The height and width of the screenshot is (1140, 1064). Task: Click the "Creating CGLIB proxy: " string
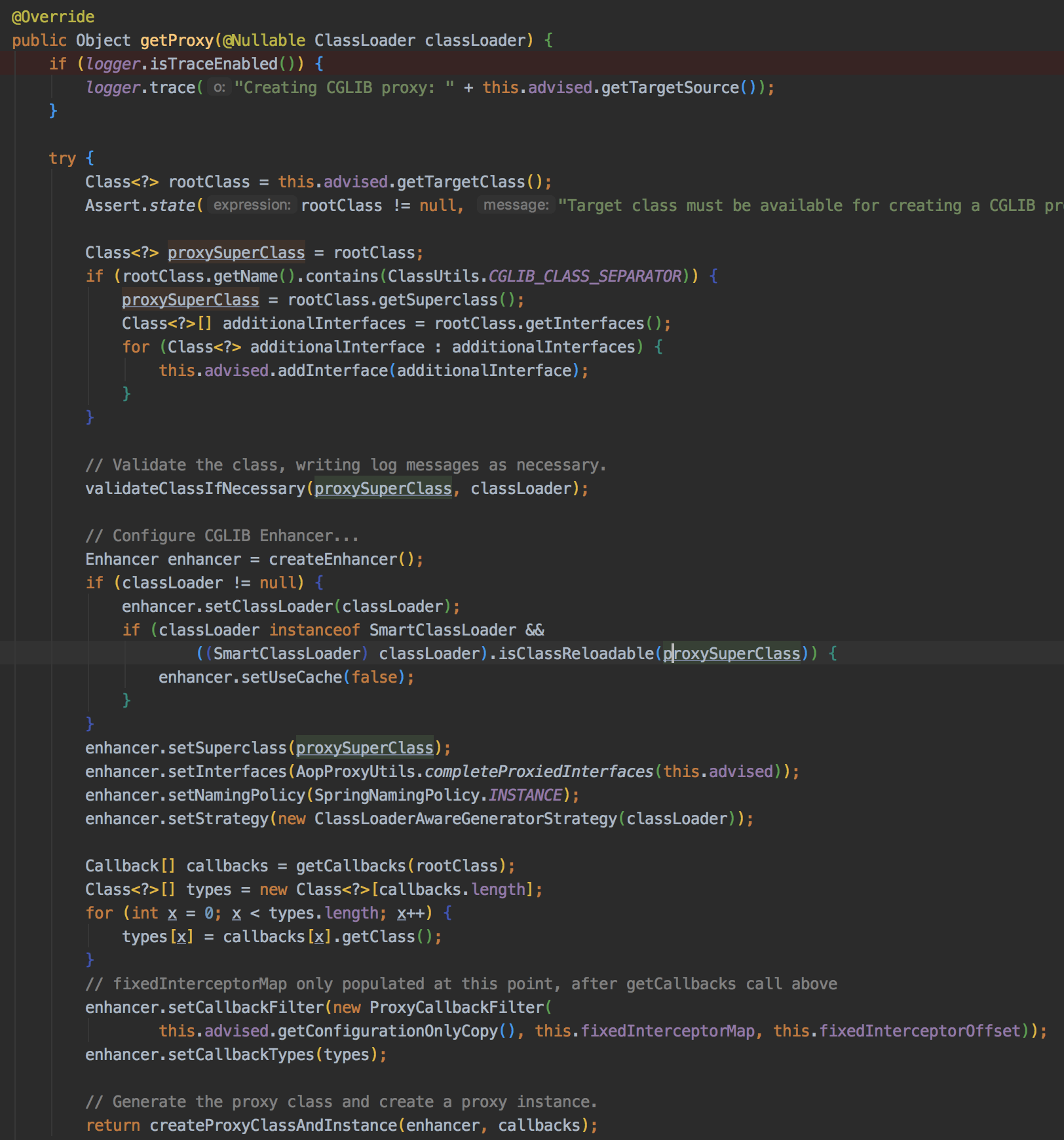pyautogui.click(x=345, y=87)
